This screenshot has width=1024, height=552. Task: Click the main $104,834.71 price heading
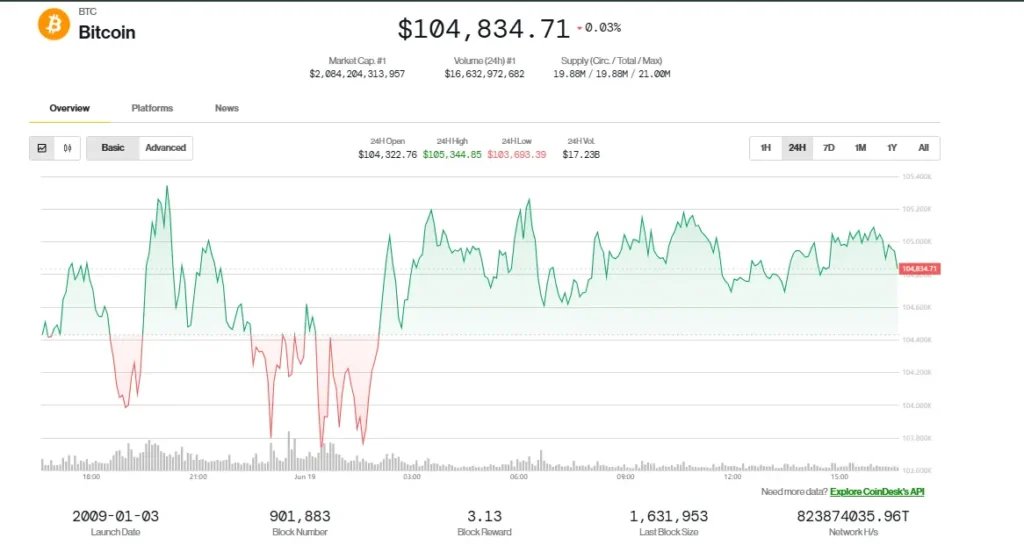coord(483,29)
